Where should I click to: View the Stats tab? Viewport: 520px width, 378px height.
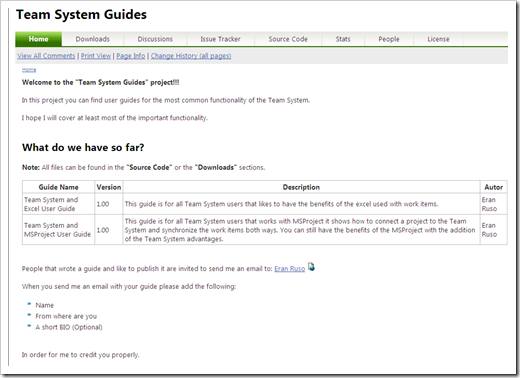click(x=343, y=39)
